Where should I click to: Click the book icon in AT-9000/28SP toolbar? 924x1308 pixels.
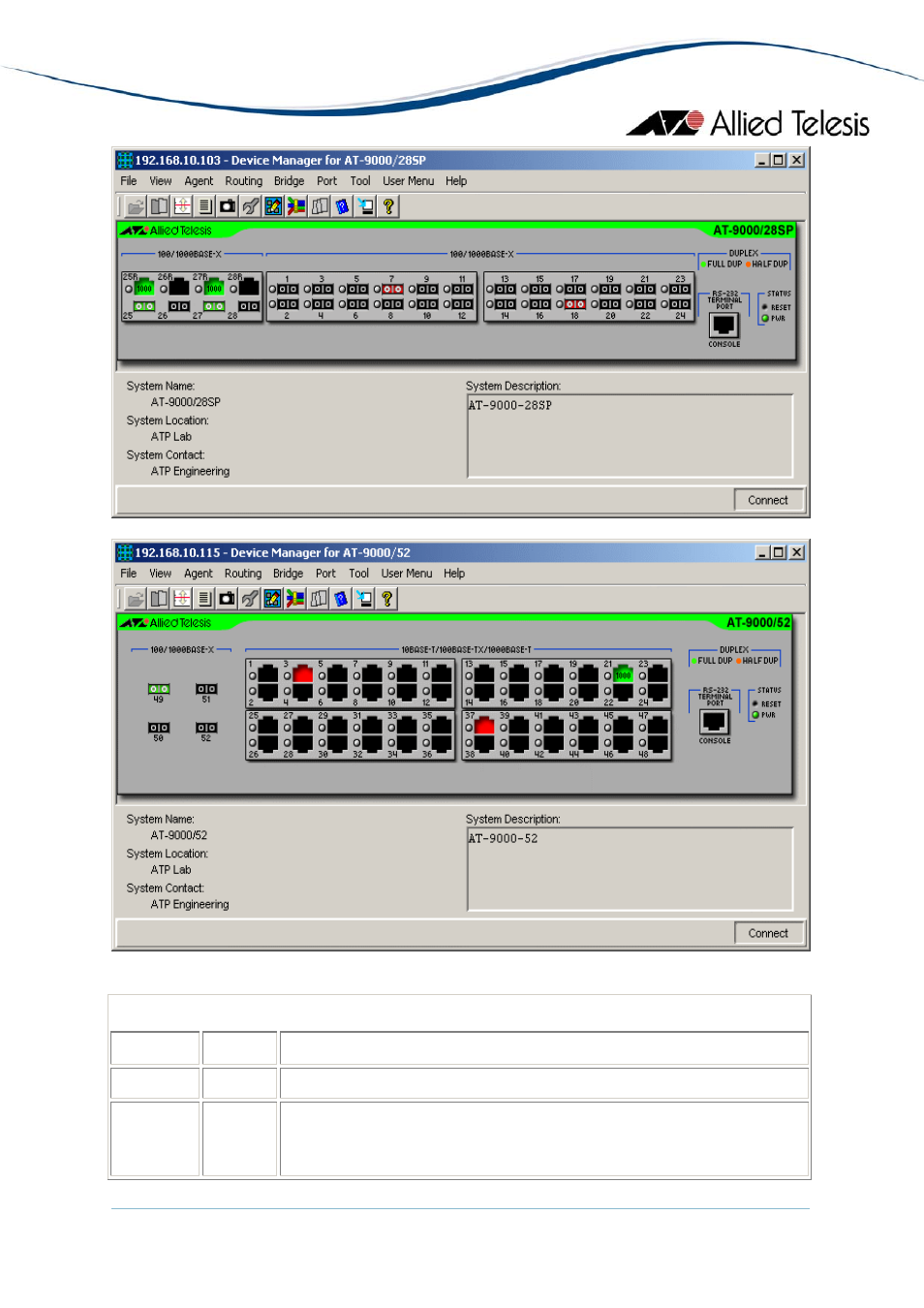[x=159, y=206]
